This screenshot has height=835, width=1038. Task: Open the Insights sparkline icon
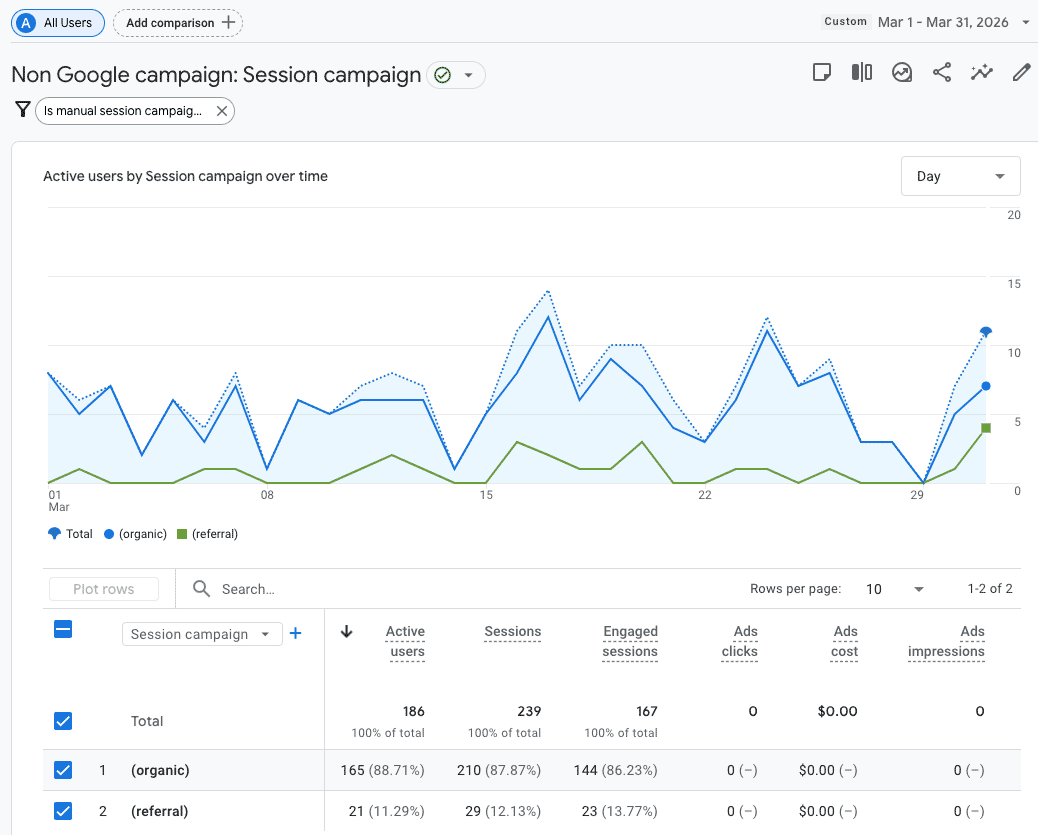point(982,72)
